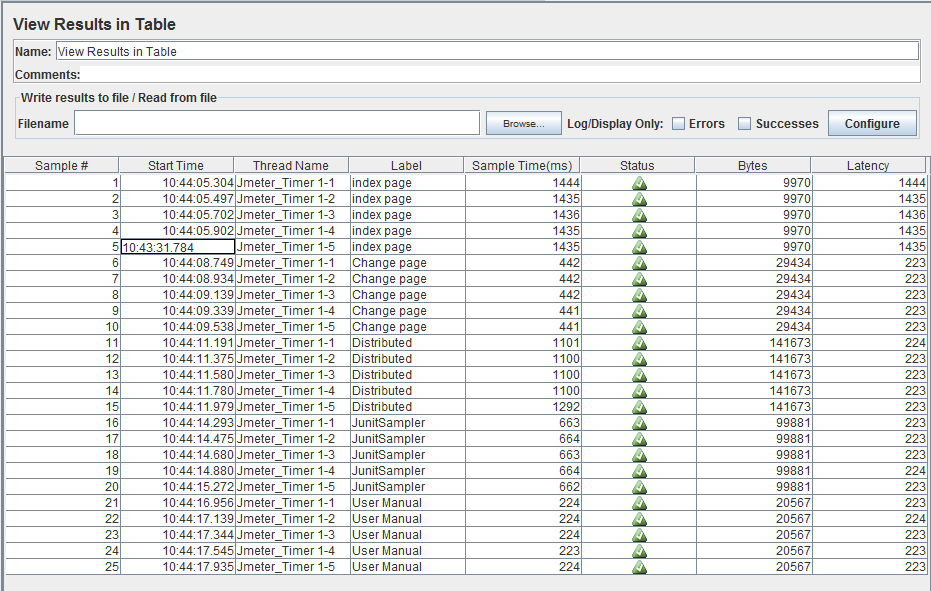Click the status icon for sample 7

pos(639,279)
